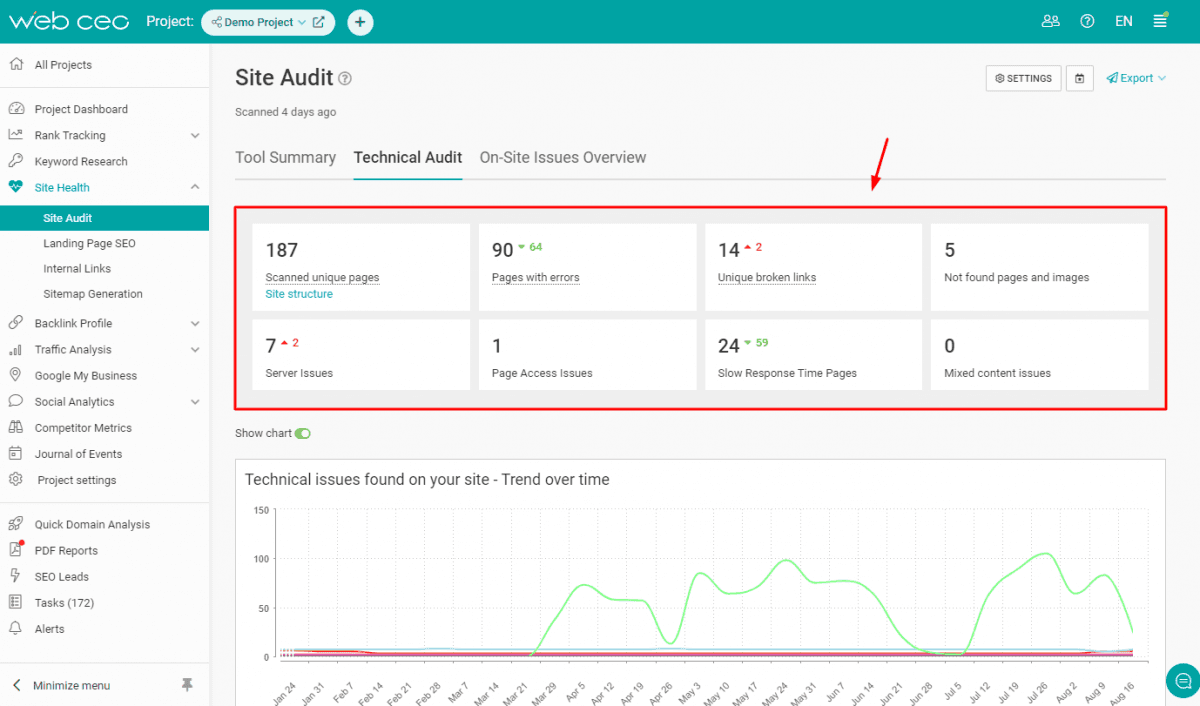Open the Not found pages and images card

point(1039,267)
